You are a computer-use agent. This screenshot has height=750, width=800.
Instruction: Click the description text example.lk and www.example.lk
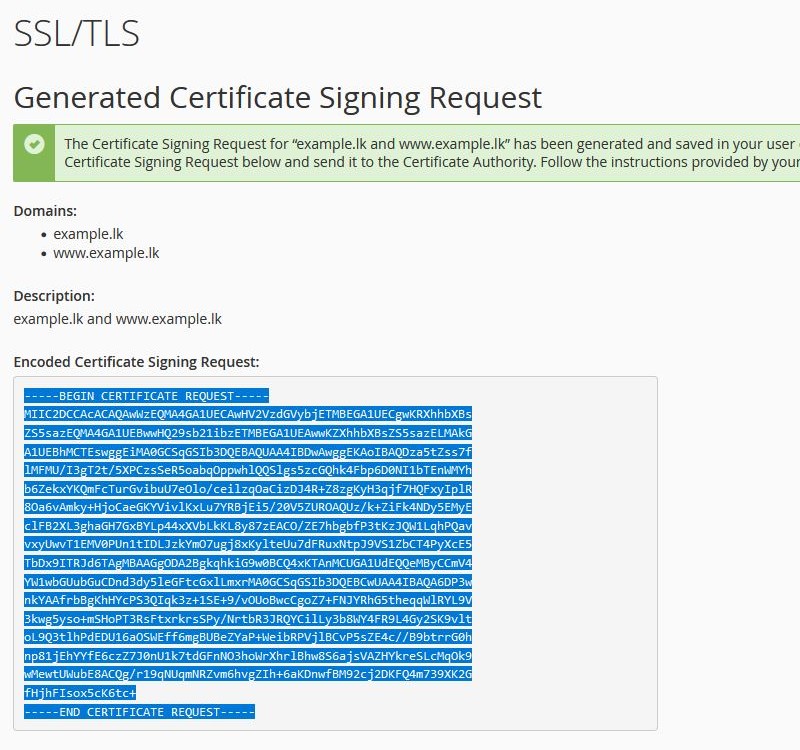[x=117, y=319]
